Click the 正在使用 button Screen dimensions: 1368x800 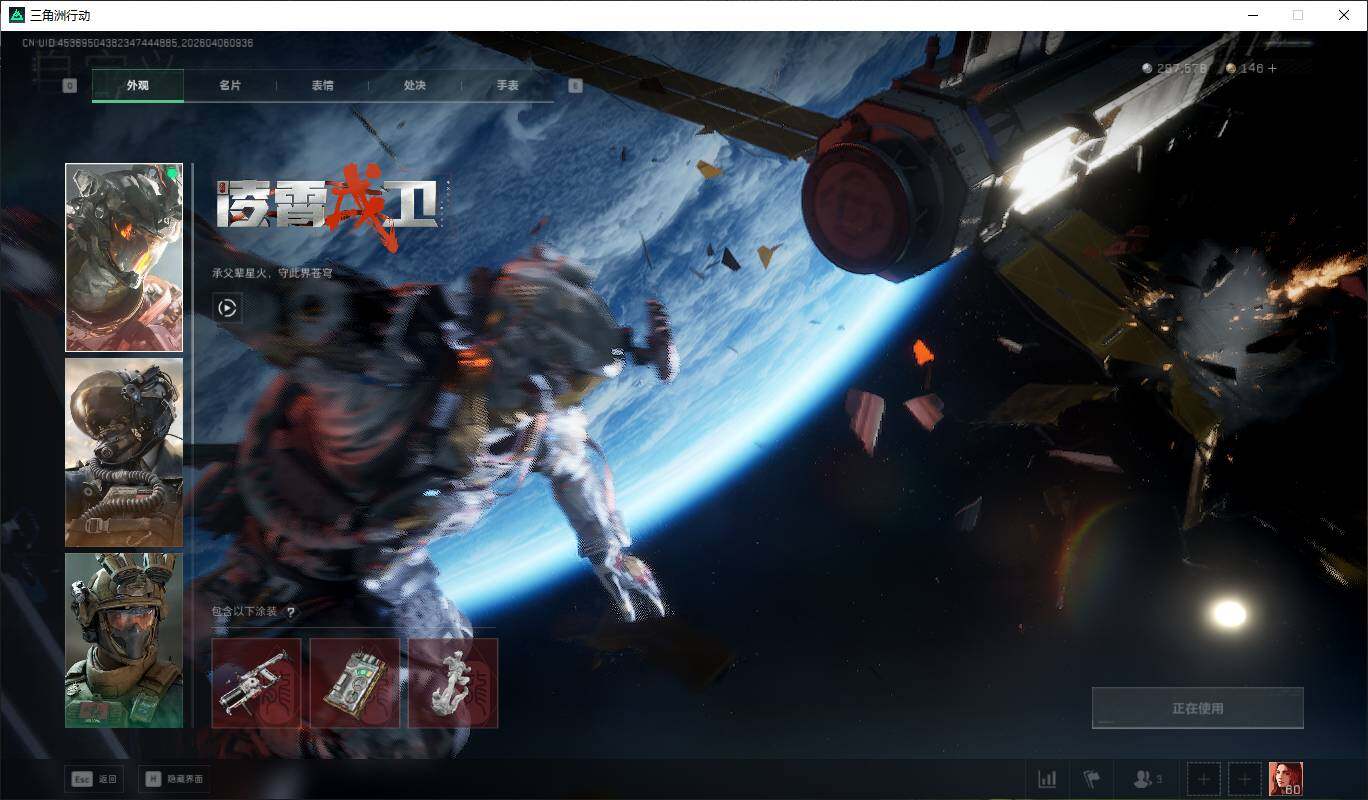click(1197, 708)
